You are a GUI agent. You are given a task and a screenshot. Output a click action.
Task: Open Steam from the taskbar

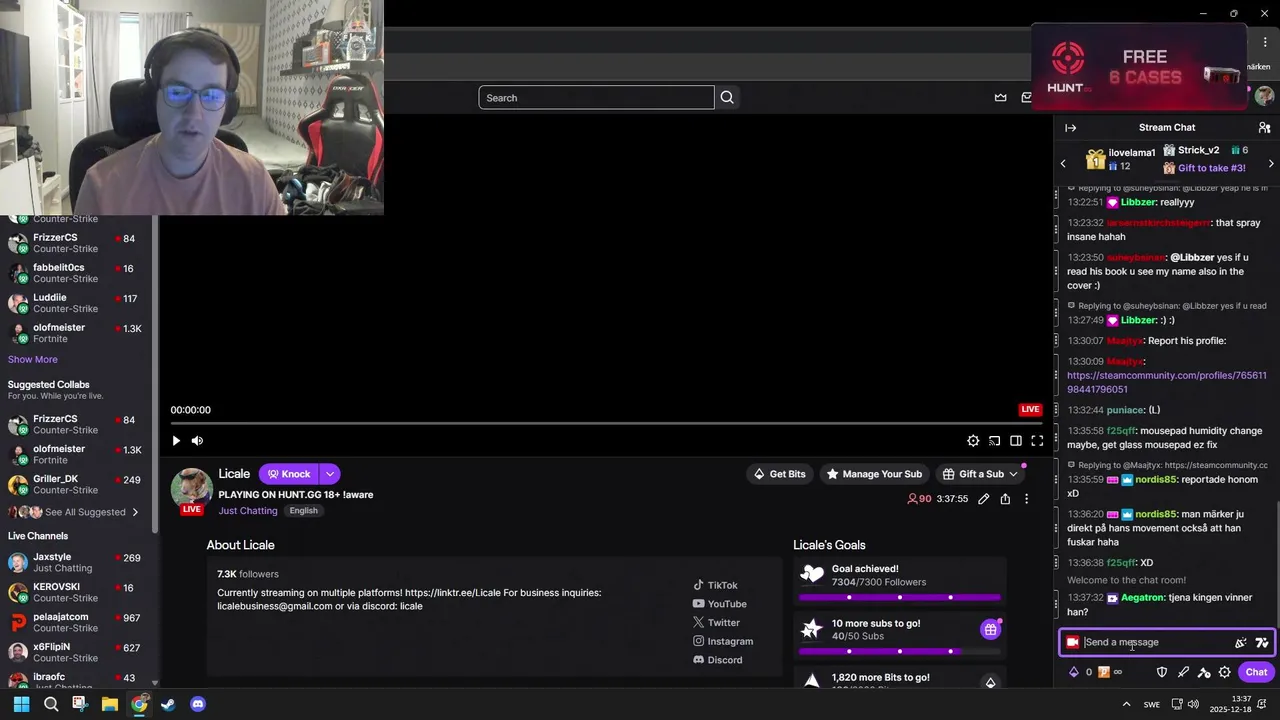pyautogui.click(x=168, y=704)
